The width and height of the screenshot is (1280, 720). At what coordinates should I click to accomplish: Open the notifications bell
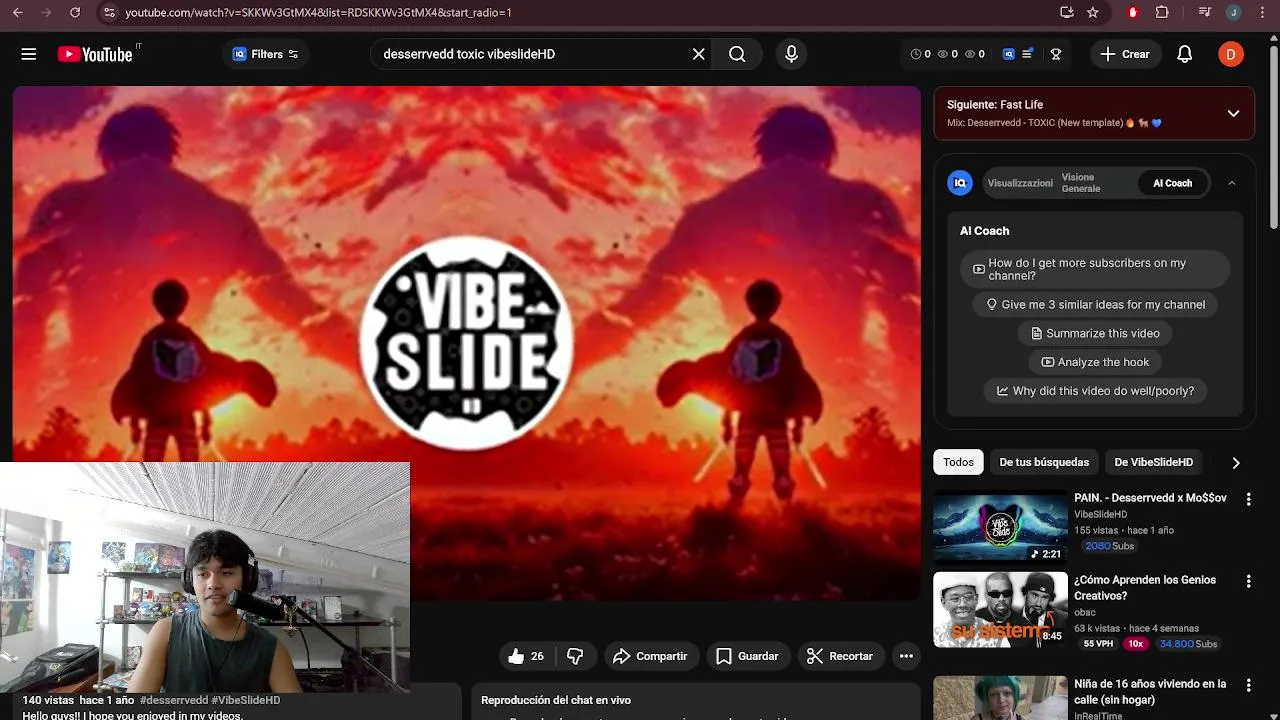tap(1184, 54)
